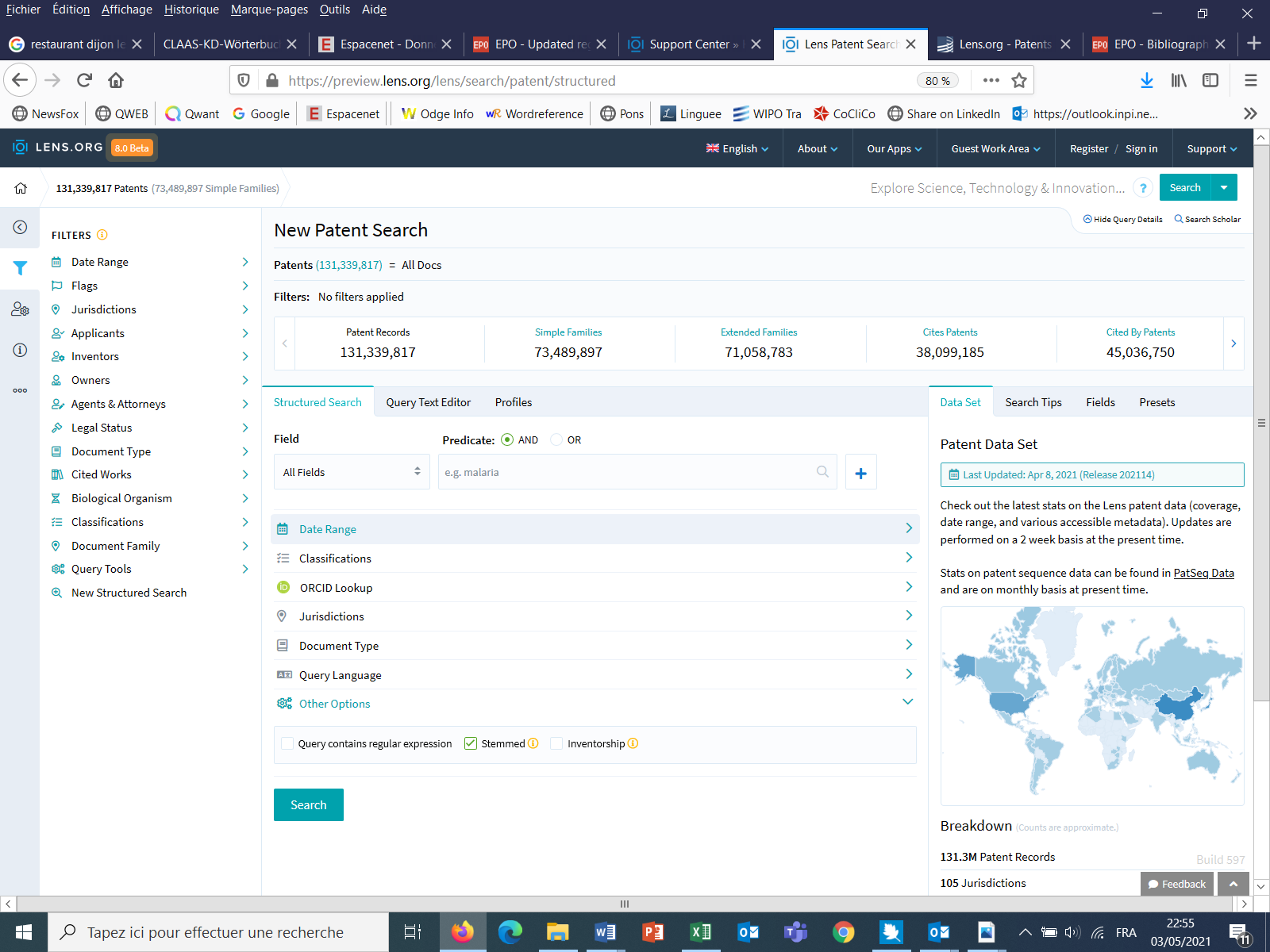Viewport: 1270px width, 952px height.
Task: Open the PatSeq Data link
Action: click(x=1203, y=573)
